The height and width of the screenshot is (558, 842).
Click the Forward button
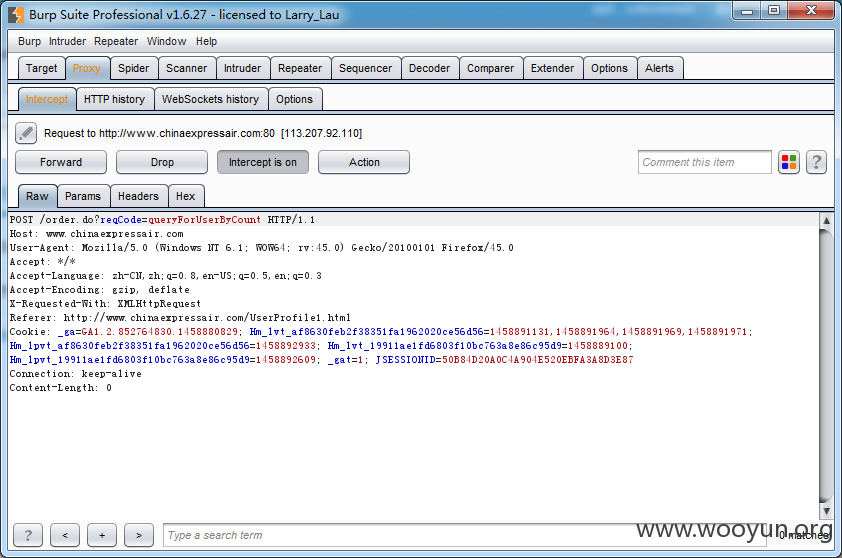[61, 162]
